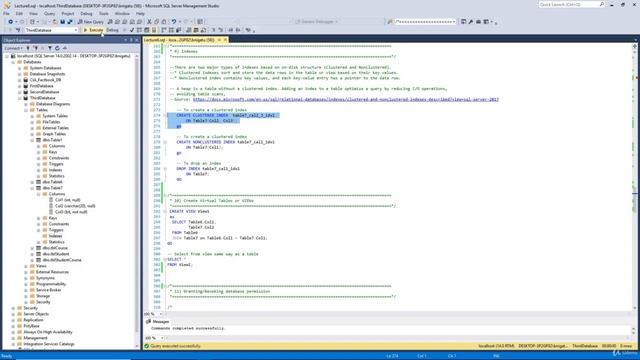Click the Cut scissors icon
Viewport: 640px width, 360px height.
coord(149,22)
